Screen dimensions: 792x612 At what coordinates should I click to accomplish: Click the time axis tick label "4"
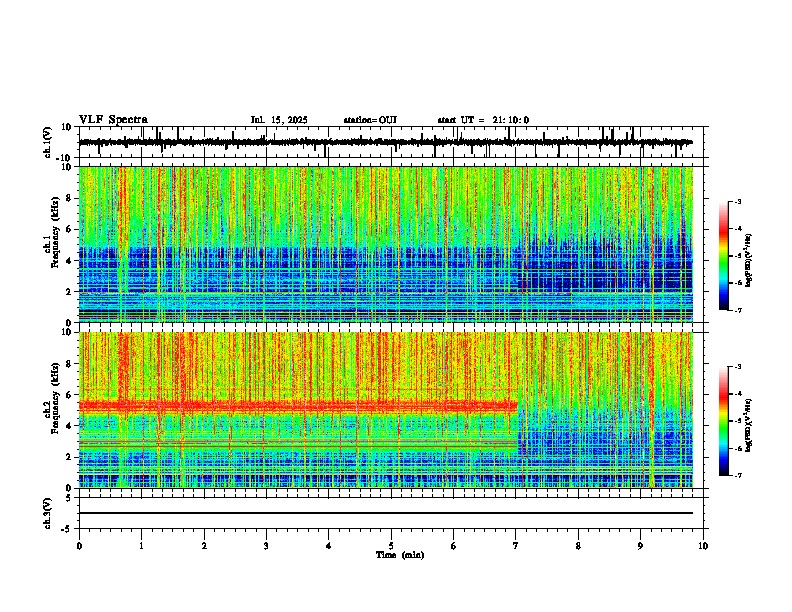[329, 546]
